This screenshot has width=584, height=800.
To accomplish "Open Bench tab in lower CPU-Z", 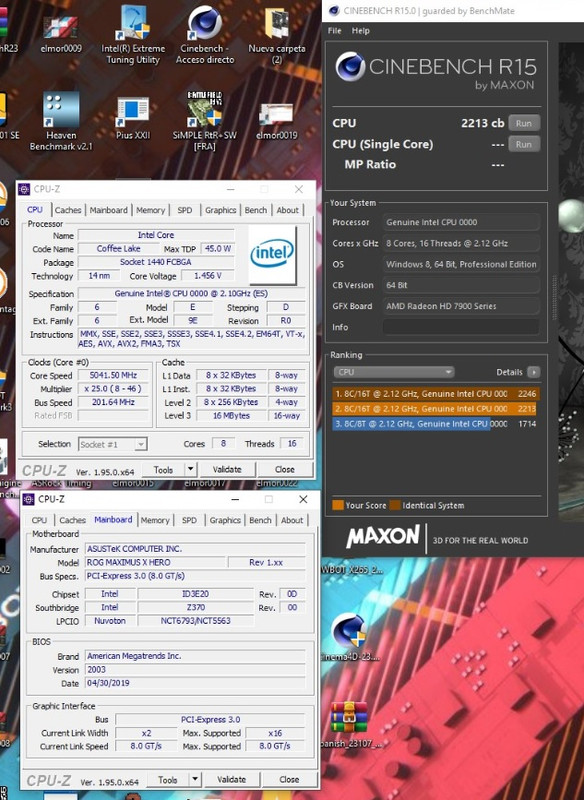I will [x=260, y=520].
